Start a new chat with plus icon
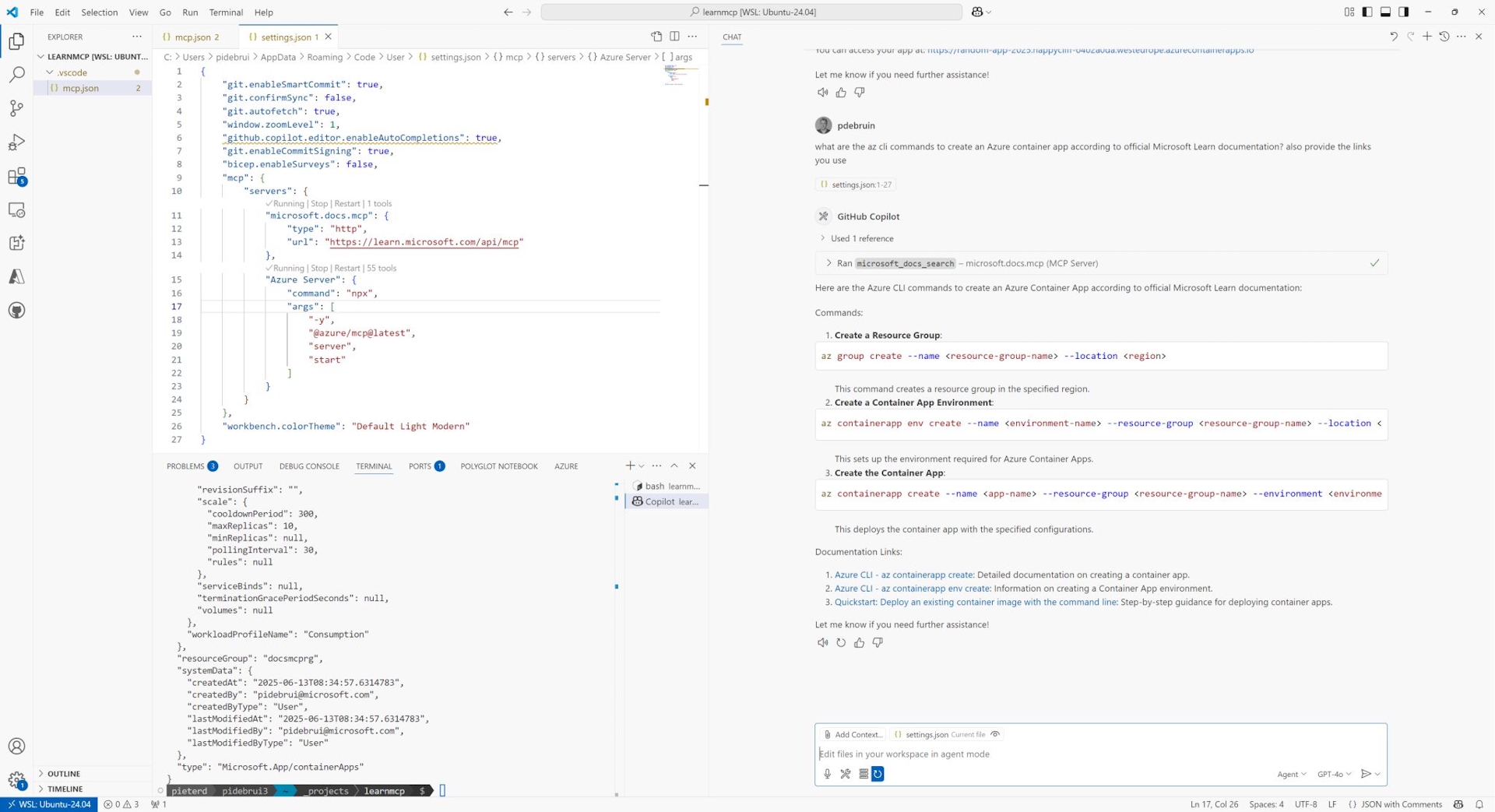The width and height of the screenshot is (1495, 812). (1427, 37)
